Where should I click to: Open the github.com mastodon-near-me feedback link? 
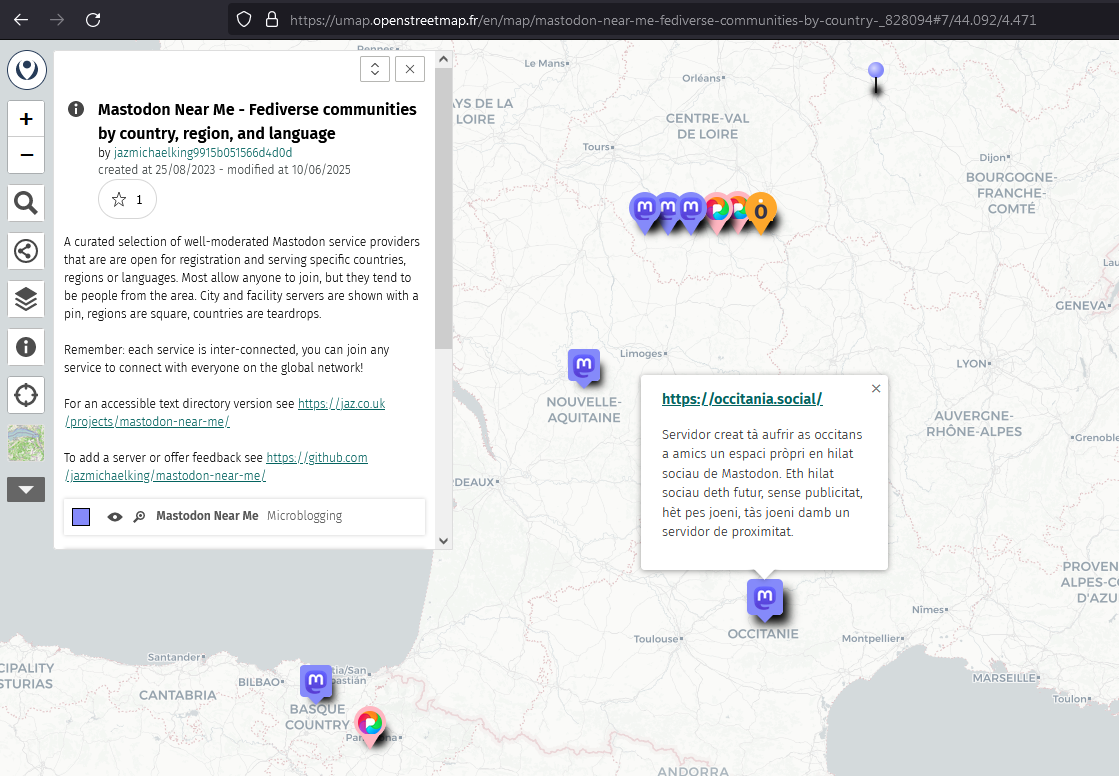(216, 466)
